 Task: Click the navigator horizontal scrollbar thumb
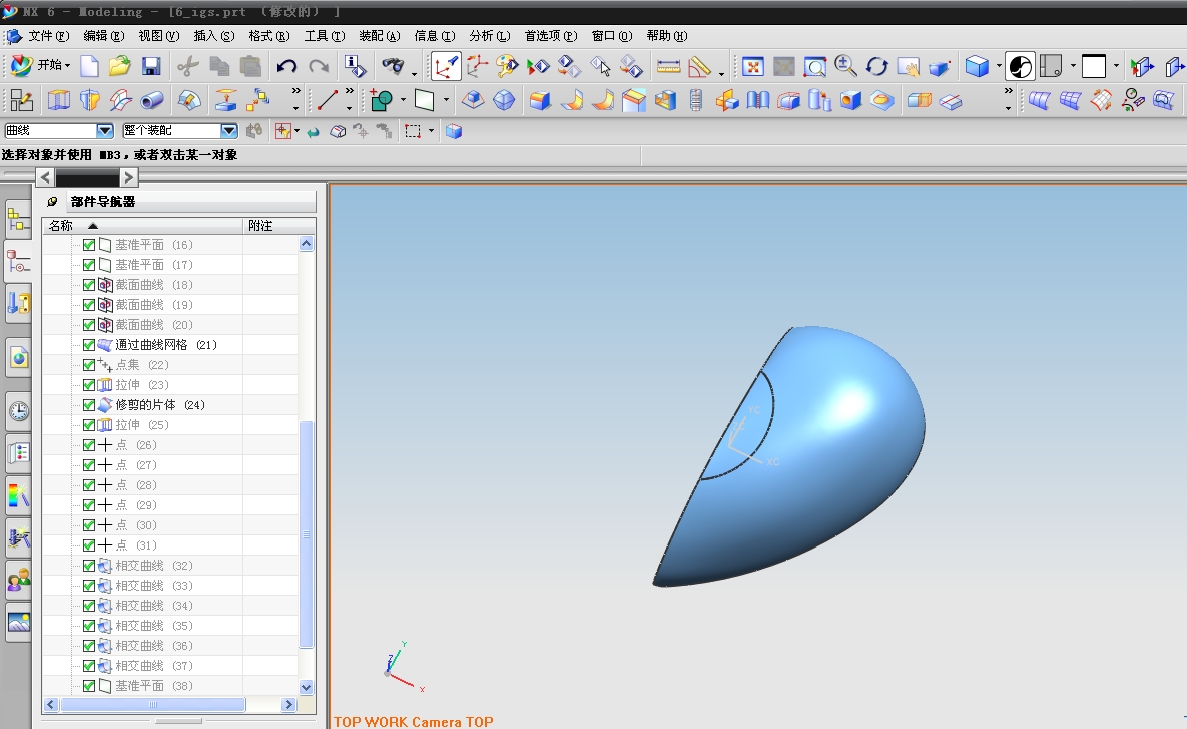tap(152, 705)
